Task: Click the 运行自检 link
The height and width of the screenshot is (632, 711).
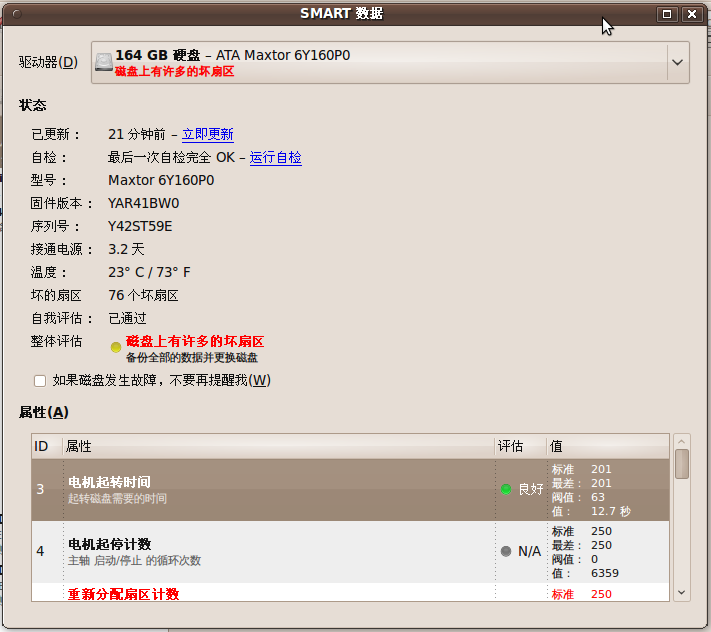Action: coord(275,157)
